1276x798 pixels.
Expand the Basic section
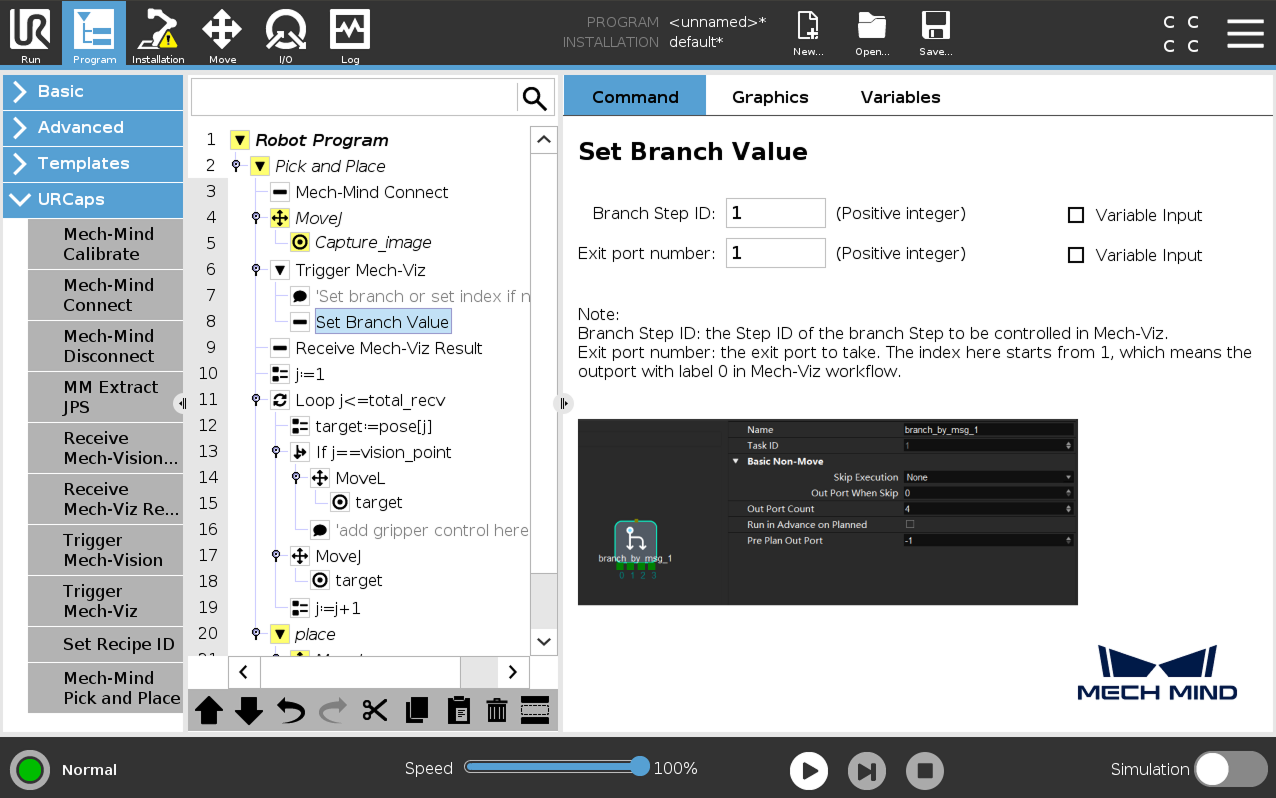tap(93, 91)
